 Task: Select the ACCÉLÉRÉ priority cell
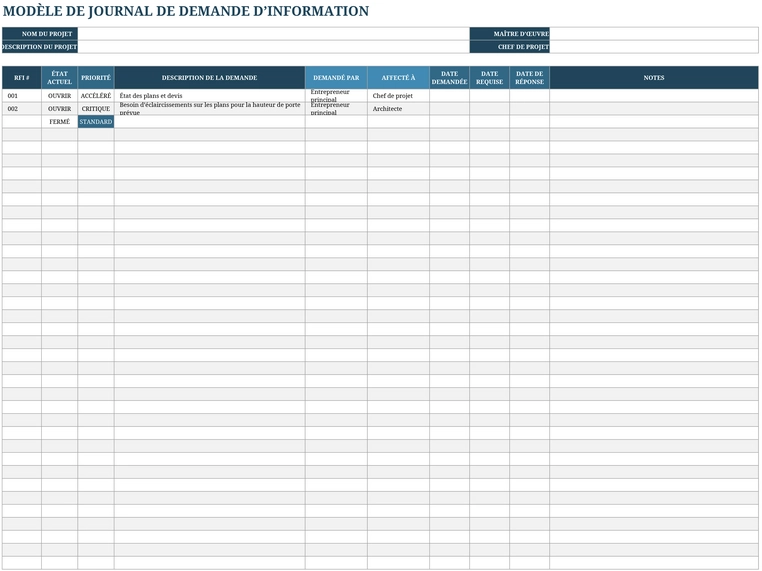tap(96, 96)
